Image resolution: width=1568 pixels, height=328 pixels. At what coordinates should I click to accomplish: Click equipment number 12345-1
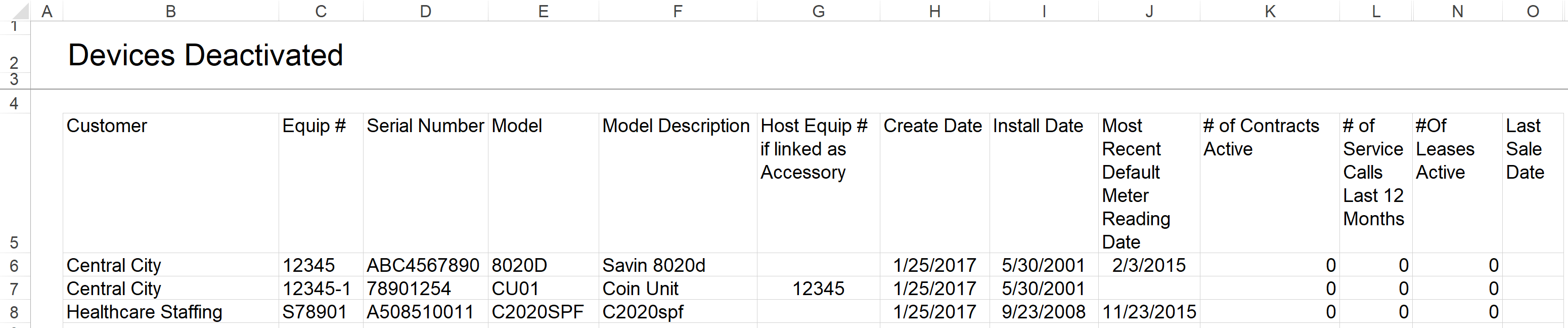321,289
